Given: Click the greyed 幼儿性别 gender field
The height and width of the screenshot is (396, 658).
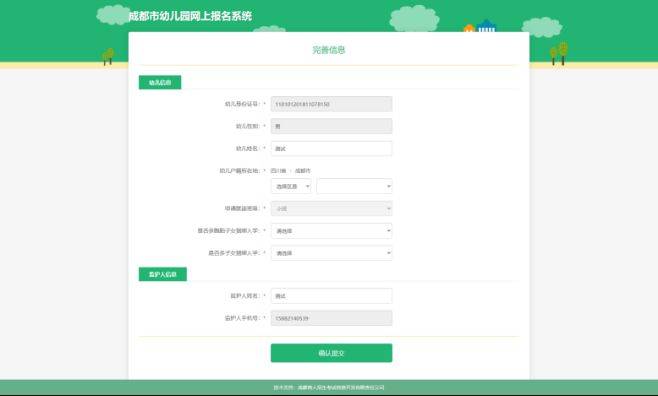Looking at the screenshot, I should coord(331,126).
